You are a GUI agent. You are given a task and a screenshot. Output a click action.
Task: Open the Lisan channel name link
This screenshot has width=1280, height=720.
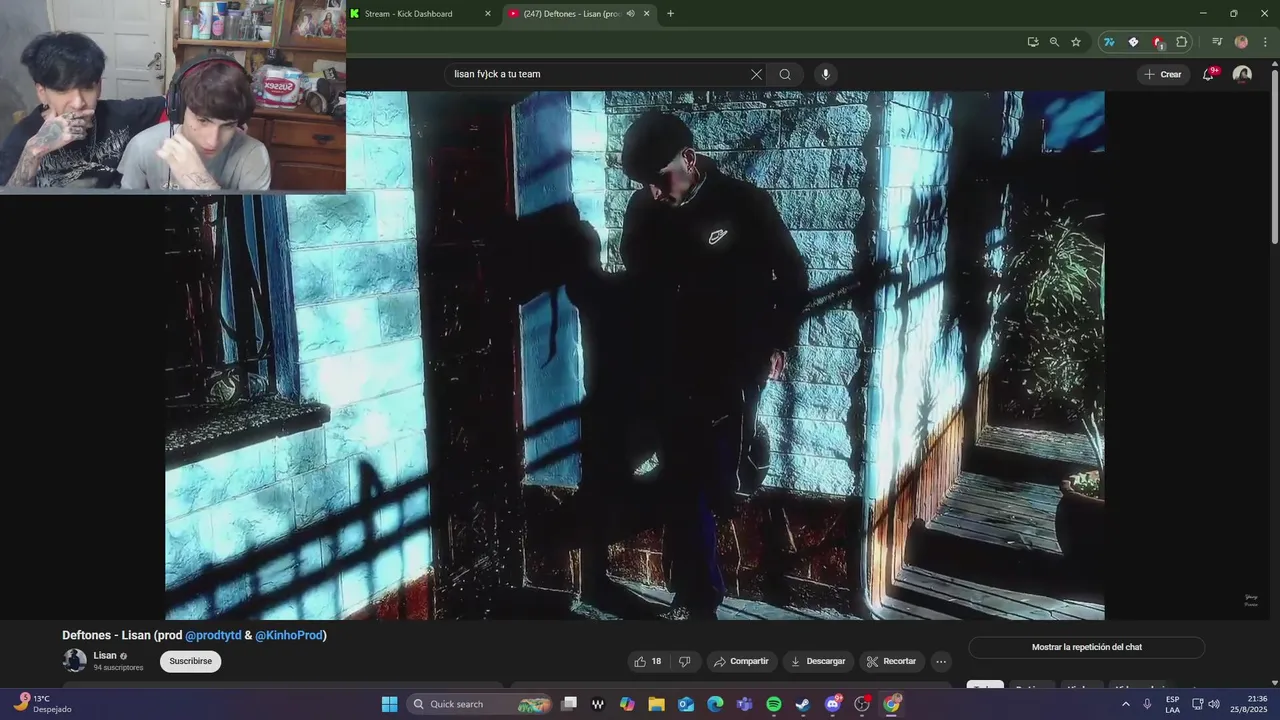click(105, 655)
